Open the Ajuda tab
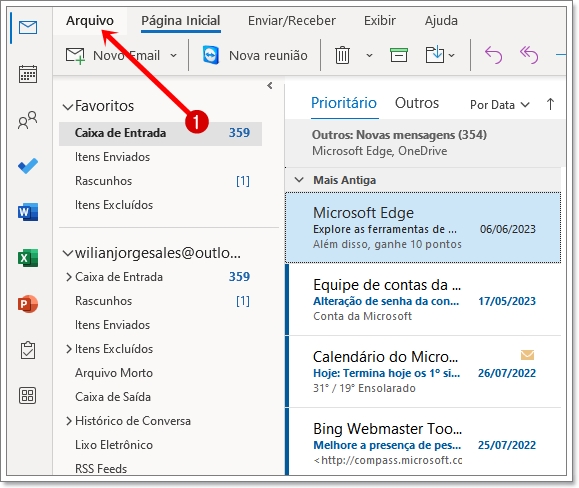 (441, 21)
